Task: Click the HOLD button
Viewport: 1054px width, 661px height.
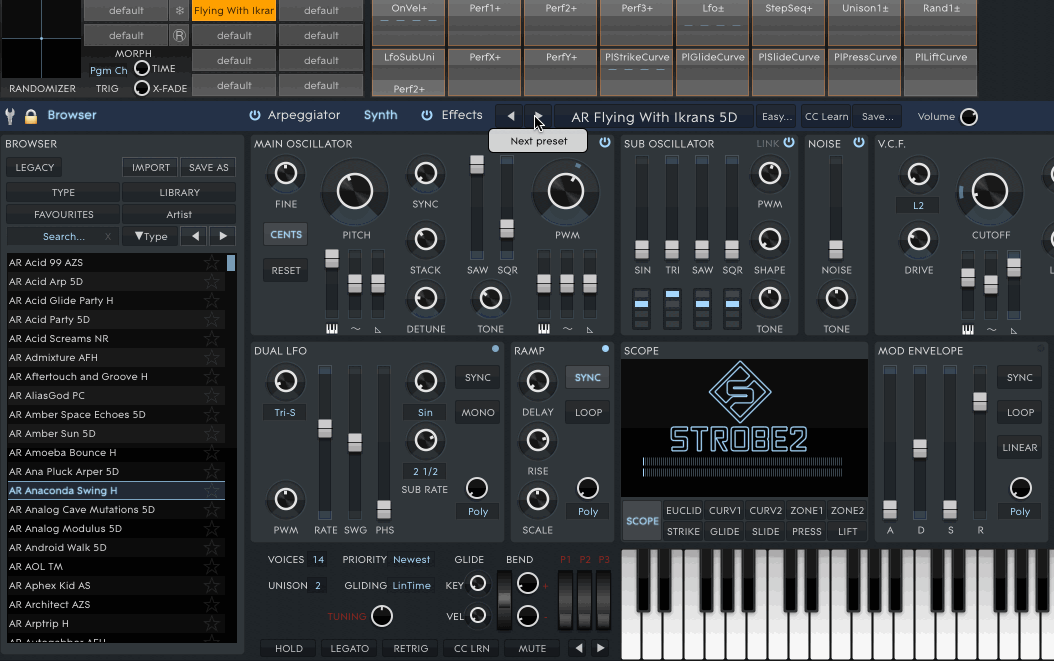Action: coord(288,648)
